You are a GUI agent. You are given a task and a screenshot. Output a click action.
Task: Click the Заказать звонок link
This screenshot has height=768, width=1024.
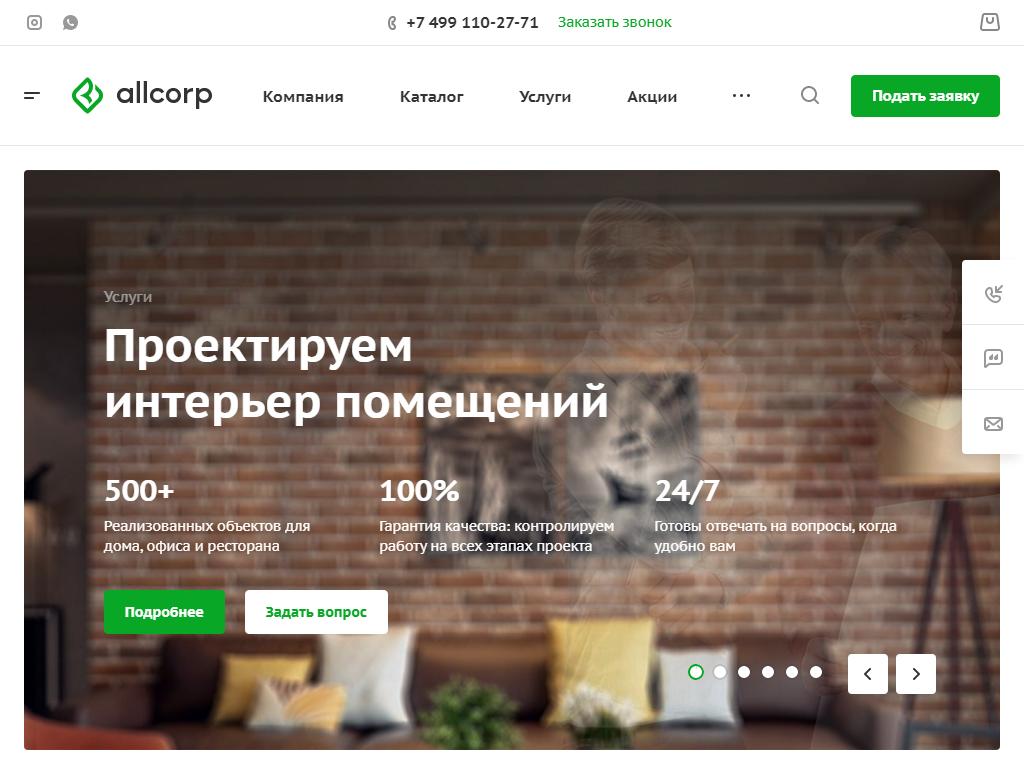pyautogui.click(x=615, y=22)
